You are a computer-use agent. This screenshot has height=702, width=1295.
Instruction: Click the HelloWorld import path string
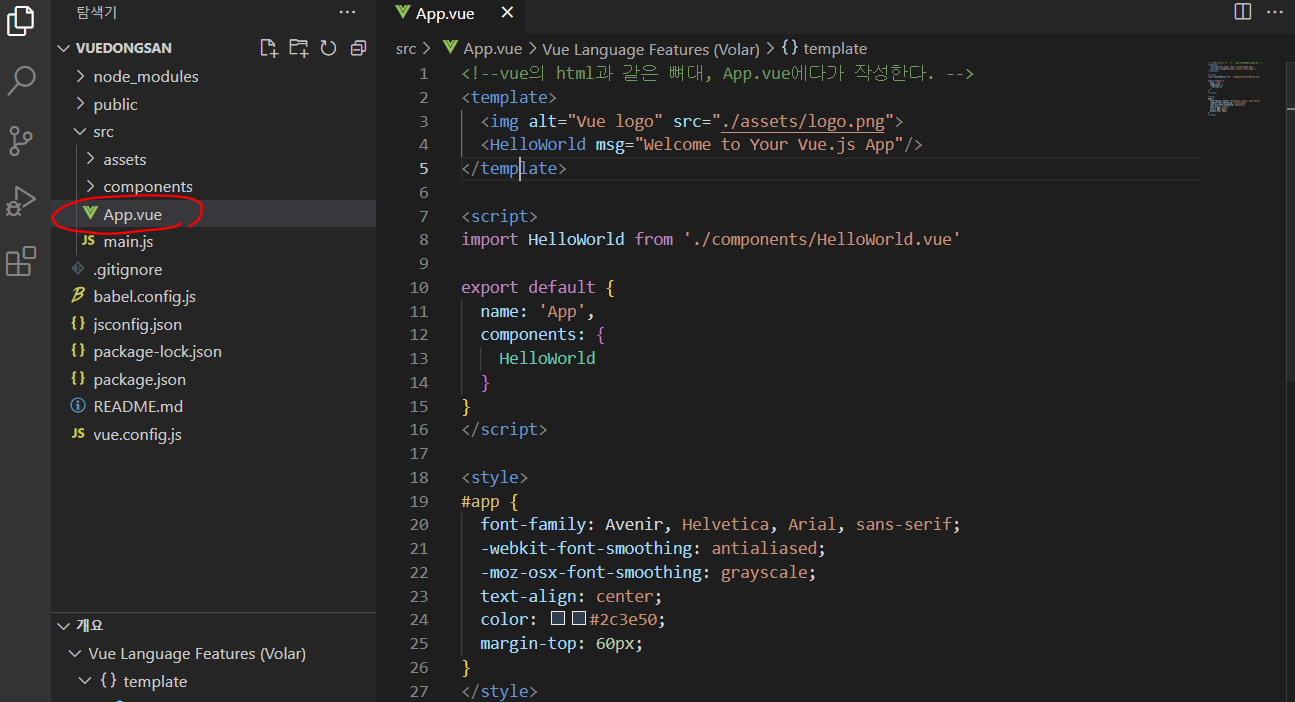[x=822, y=240]
